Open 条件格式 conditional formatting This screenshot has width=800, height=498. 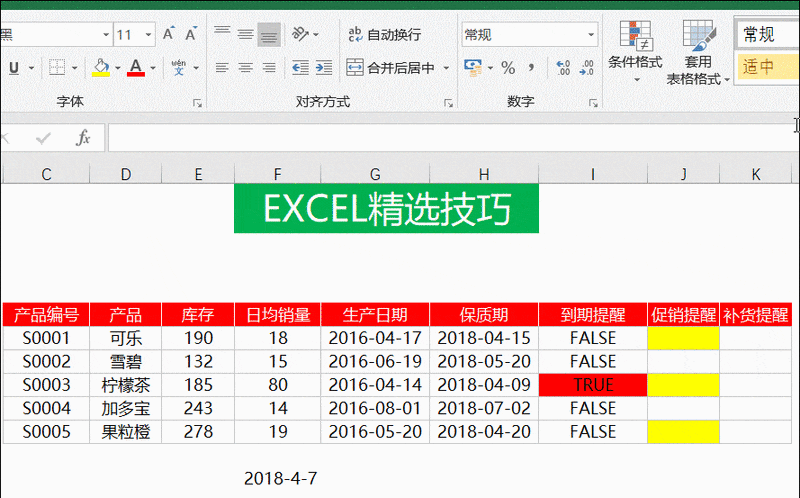coord(635,51)
